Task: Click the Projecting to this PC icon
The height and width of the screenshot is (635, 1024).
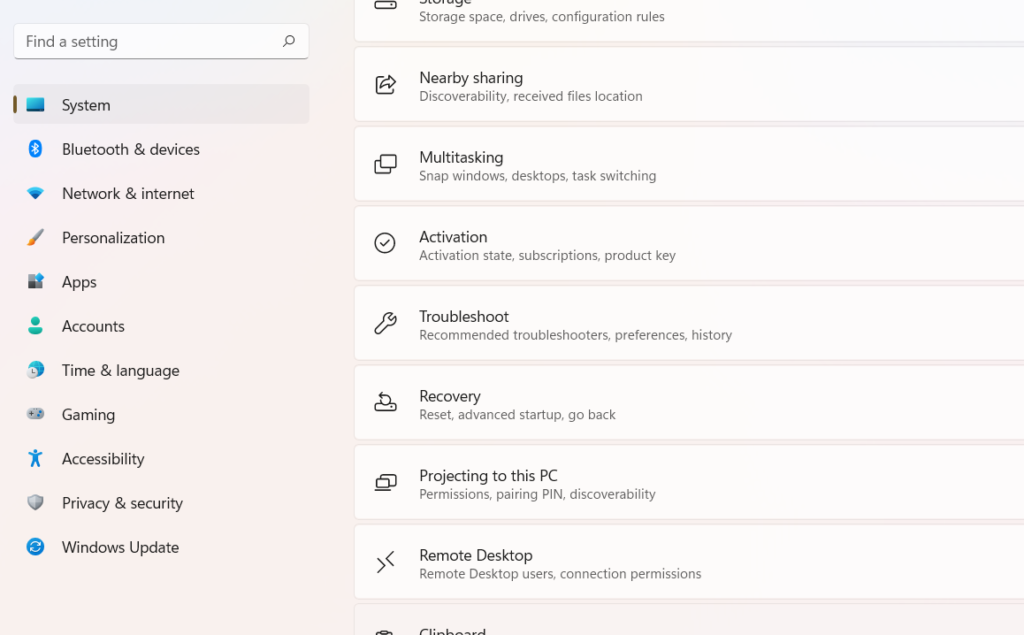Action: pos(385,482)
